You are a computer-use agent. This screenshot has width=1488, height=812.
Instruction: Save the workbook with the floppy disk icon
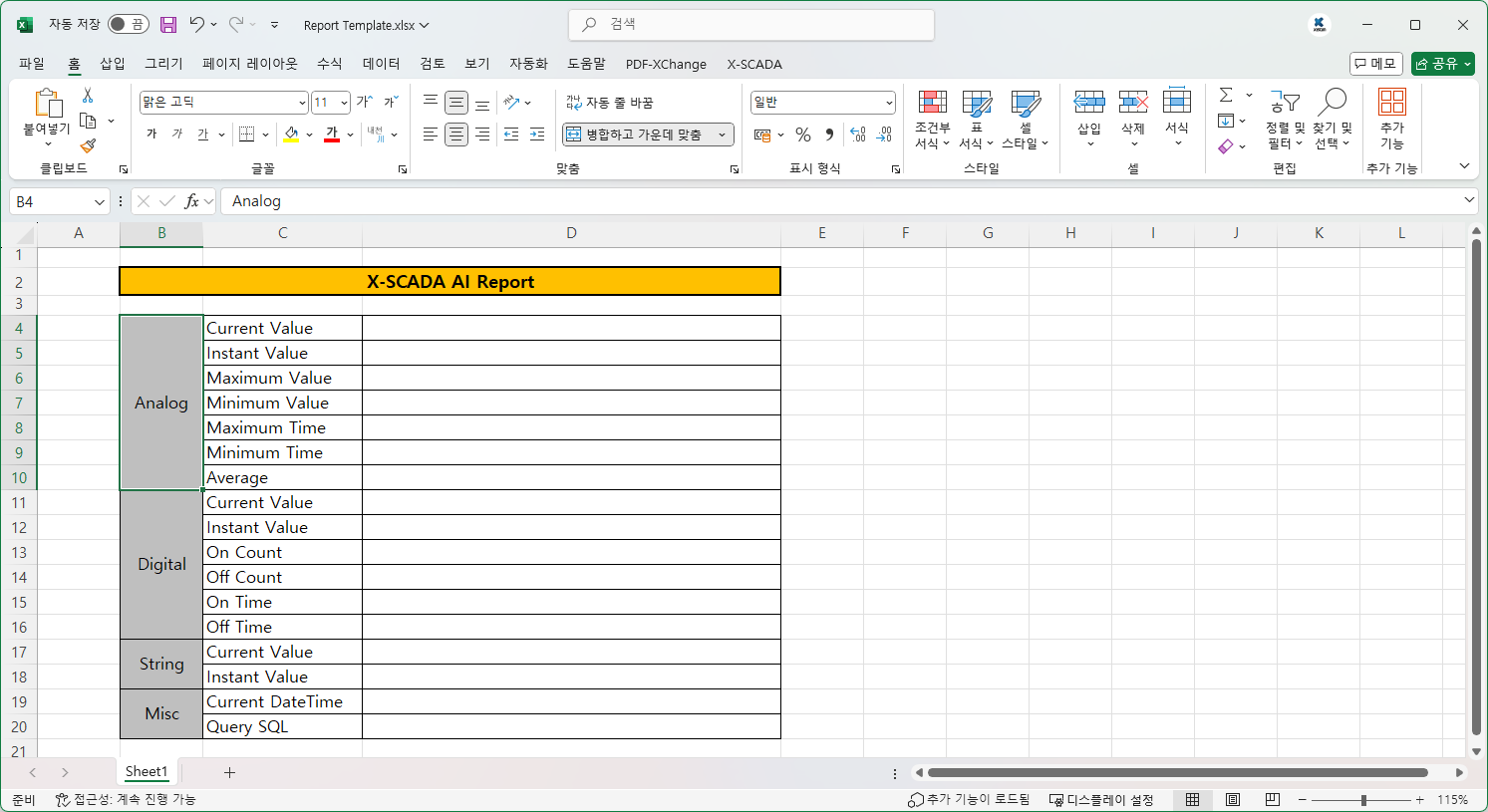click(x=168, y=25)
